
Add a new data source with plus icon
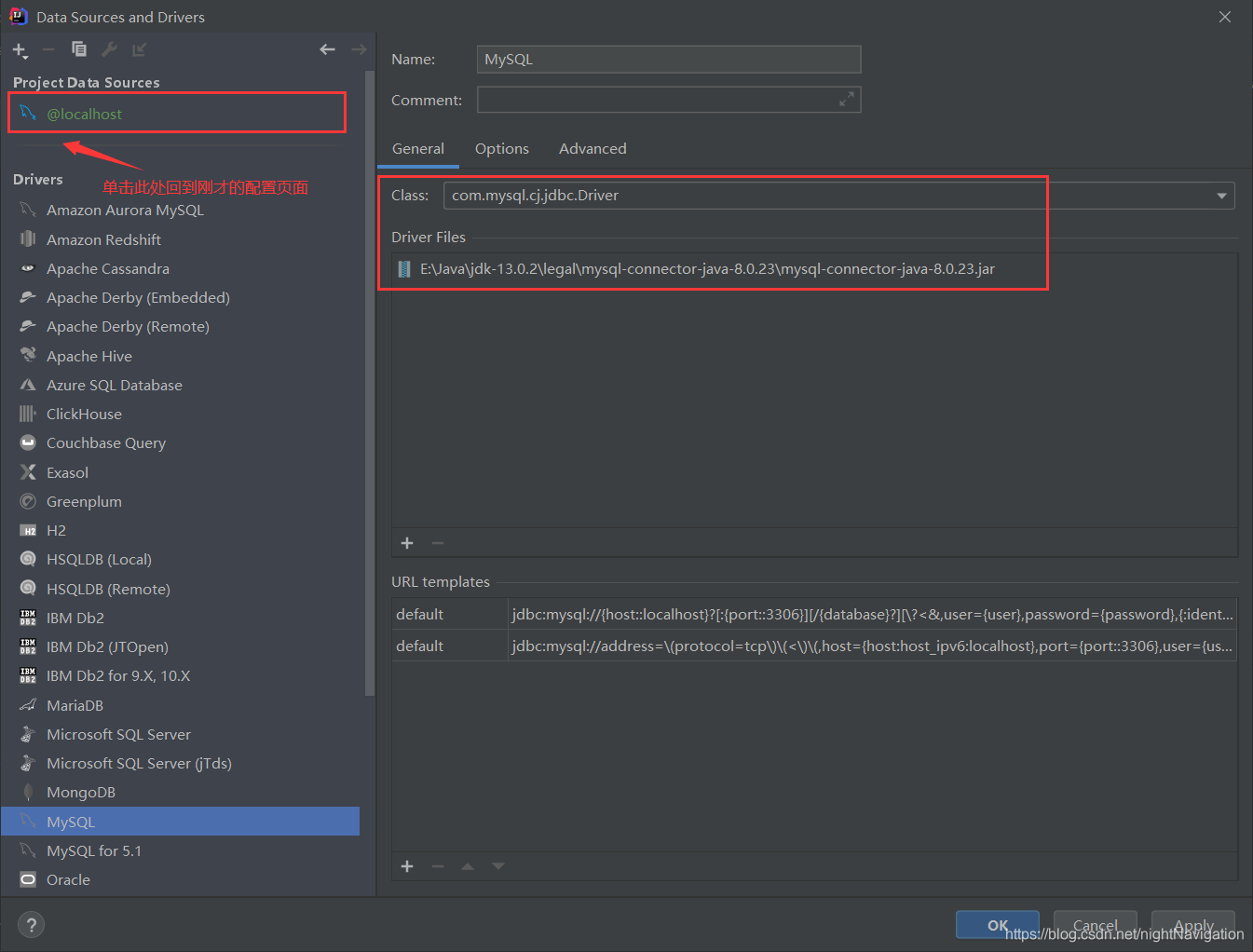coord(20,50)
